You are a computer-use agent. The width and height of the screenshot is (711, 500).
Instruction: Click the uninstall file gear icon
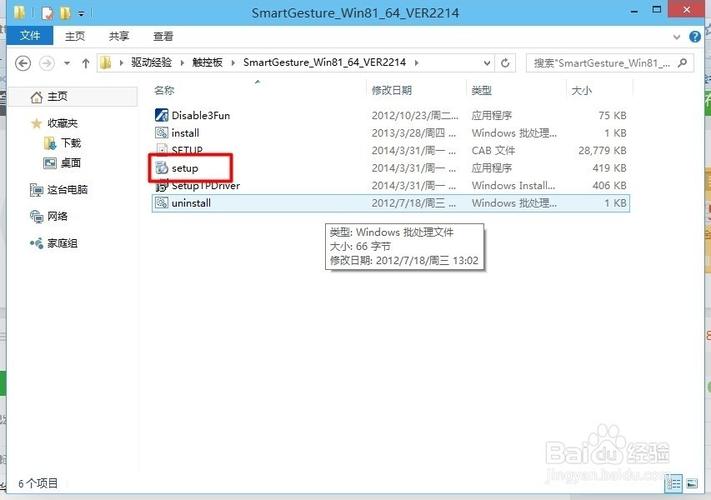161,203
